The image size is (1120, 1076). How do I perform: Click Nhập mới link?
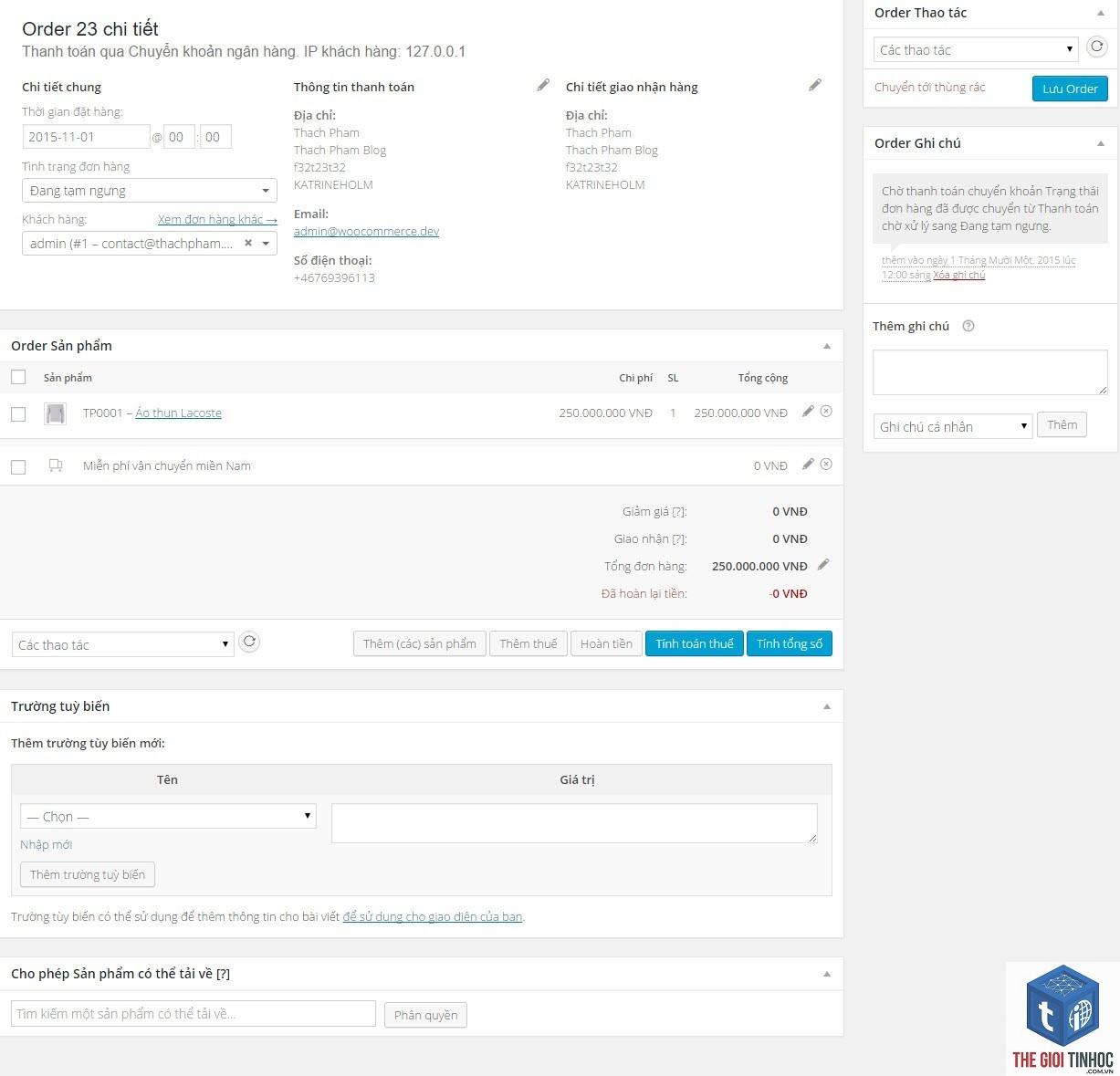(x=46, y=844)
